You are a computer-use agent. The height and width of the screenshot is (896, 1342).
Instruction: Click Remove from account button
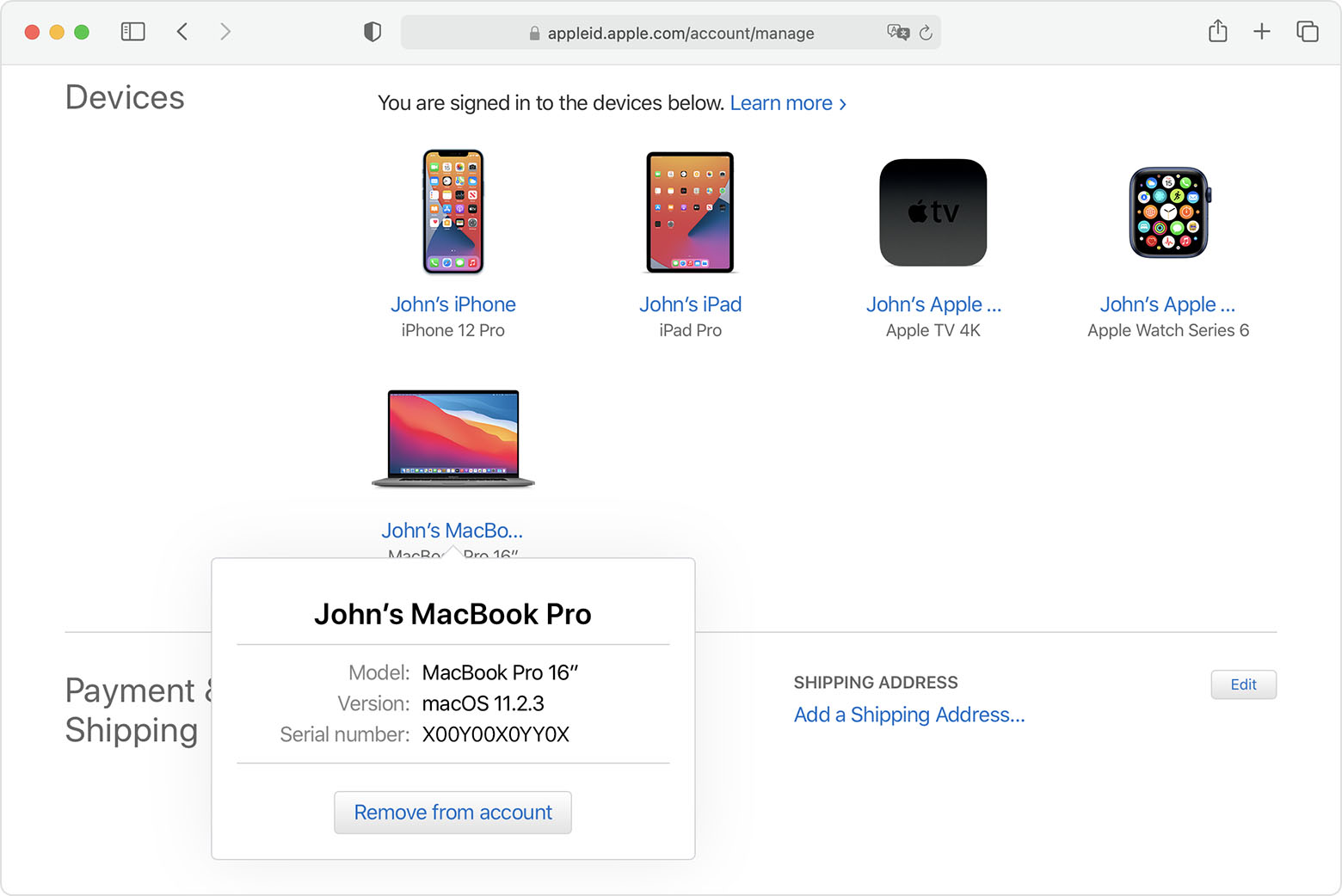click(452, 813)
